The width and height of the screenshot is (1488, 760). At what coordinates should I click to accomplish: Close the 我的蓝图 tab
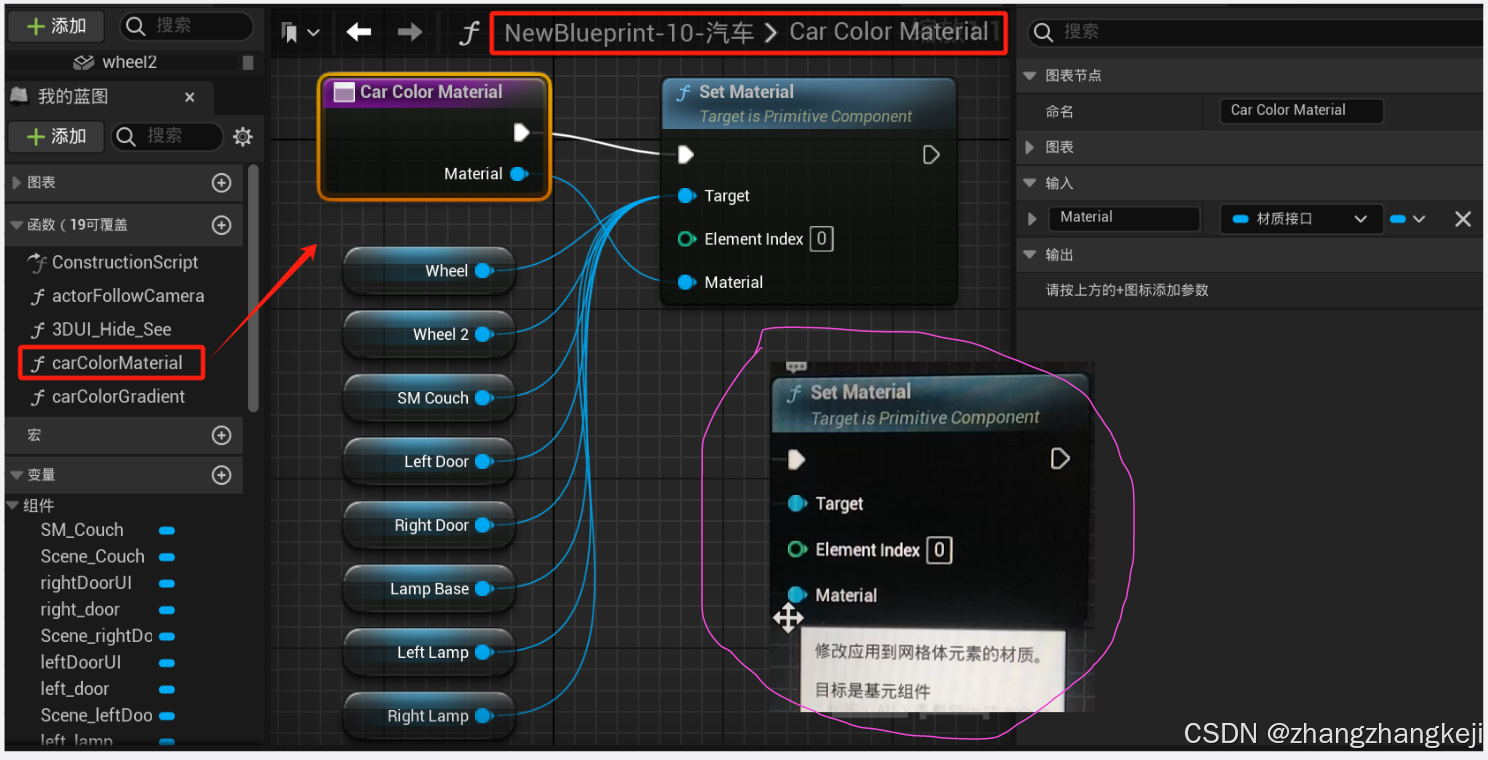coord(190,97)
